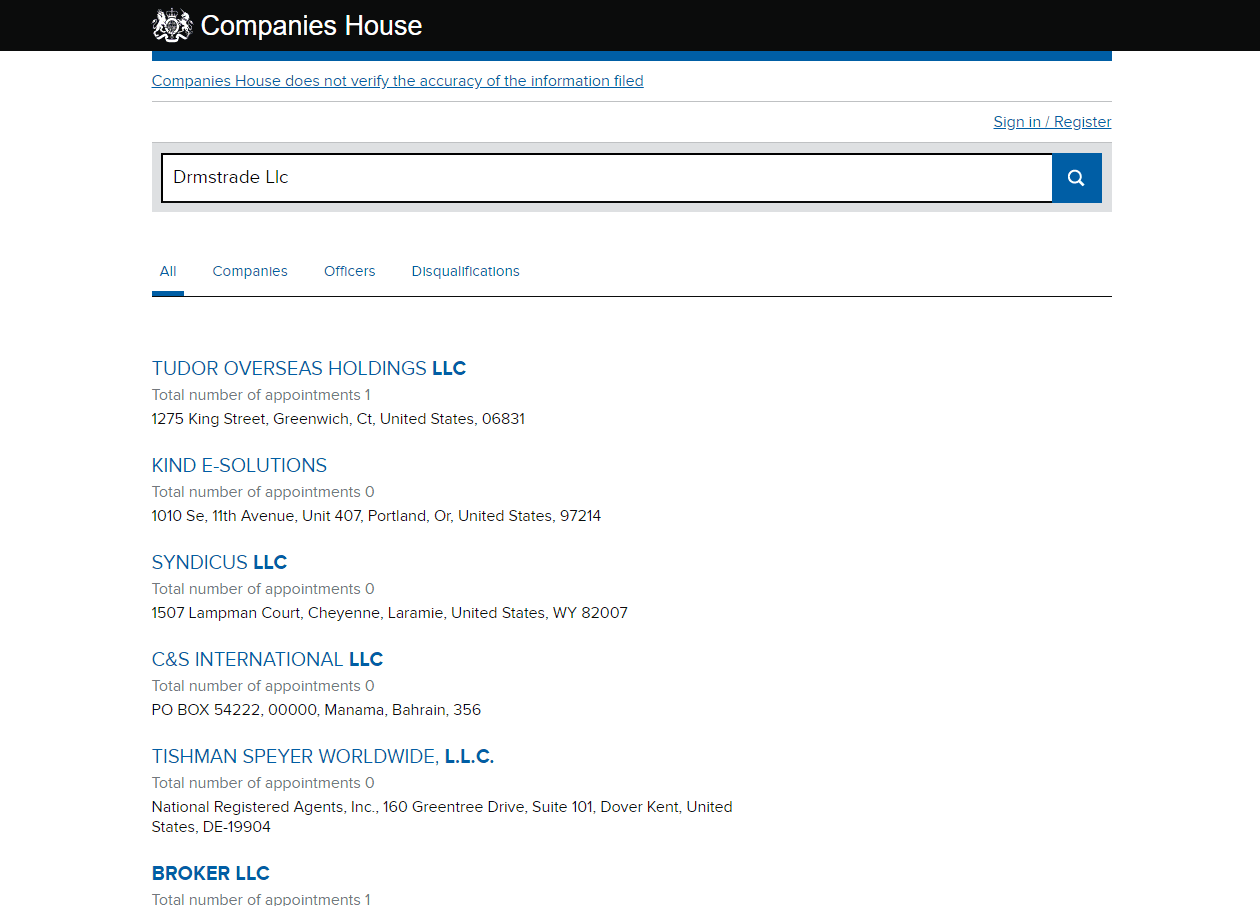Switch to the Officers tab
The height and width of the screenshot is (906, 1260).
coord(349,271)
